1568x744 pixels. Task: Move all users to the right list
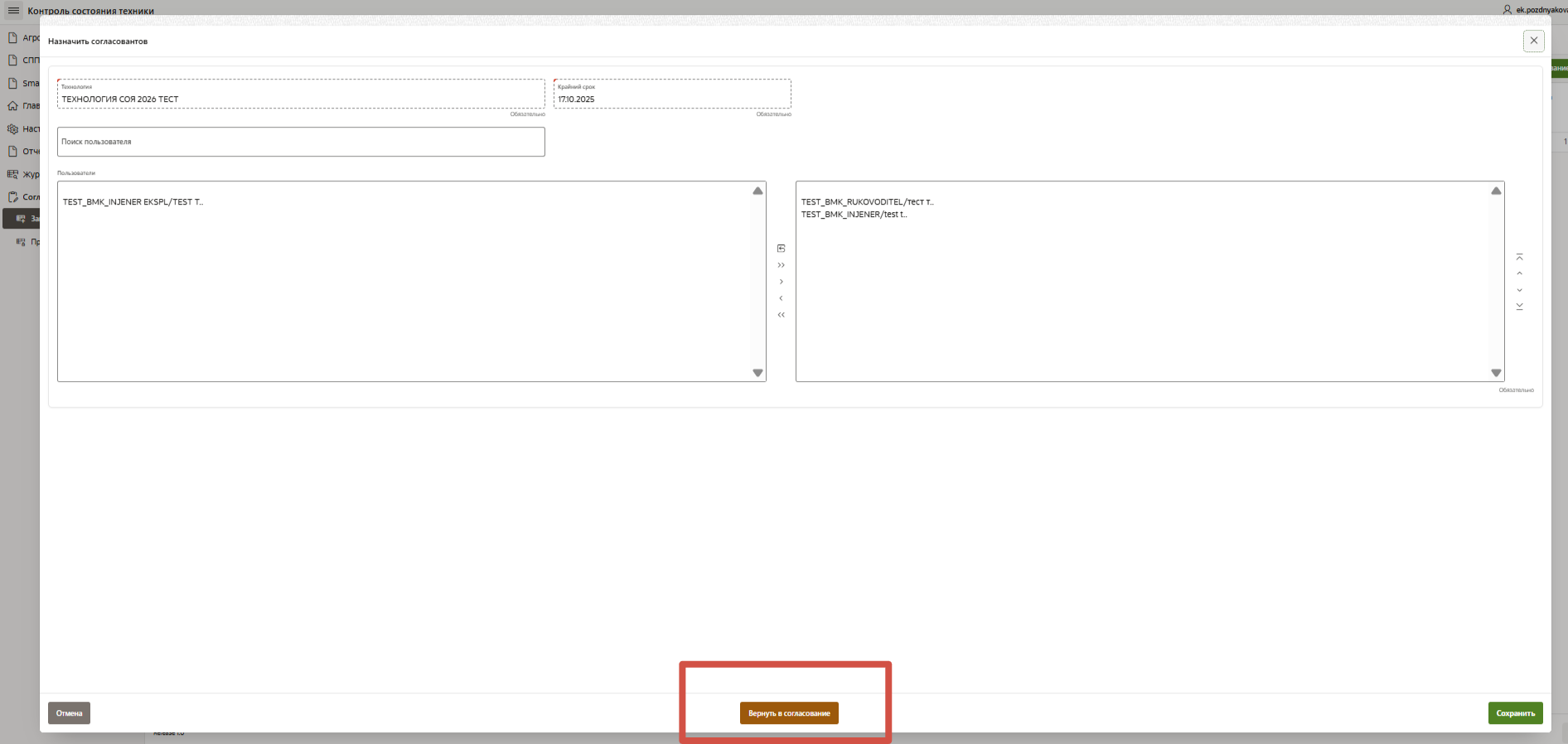(x=781, y=265)
